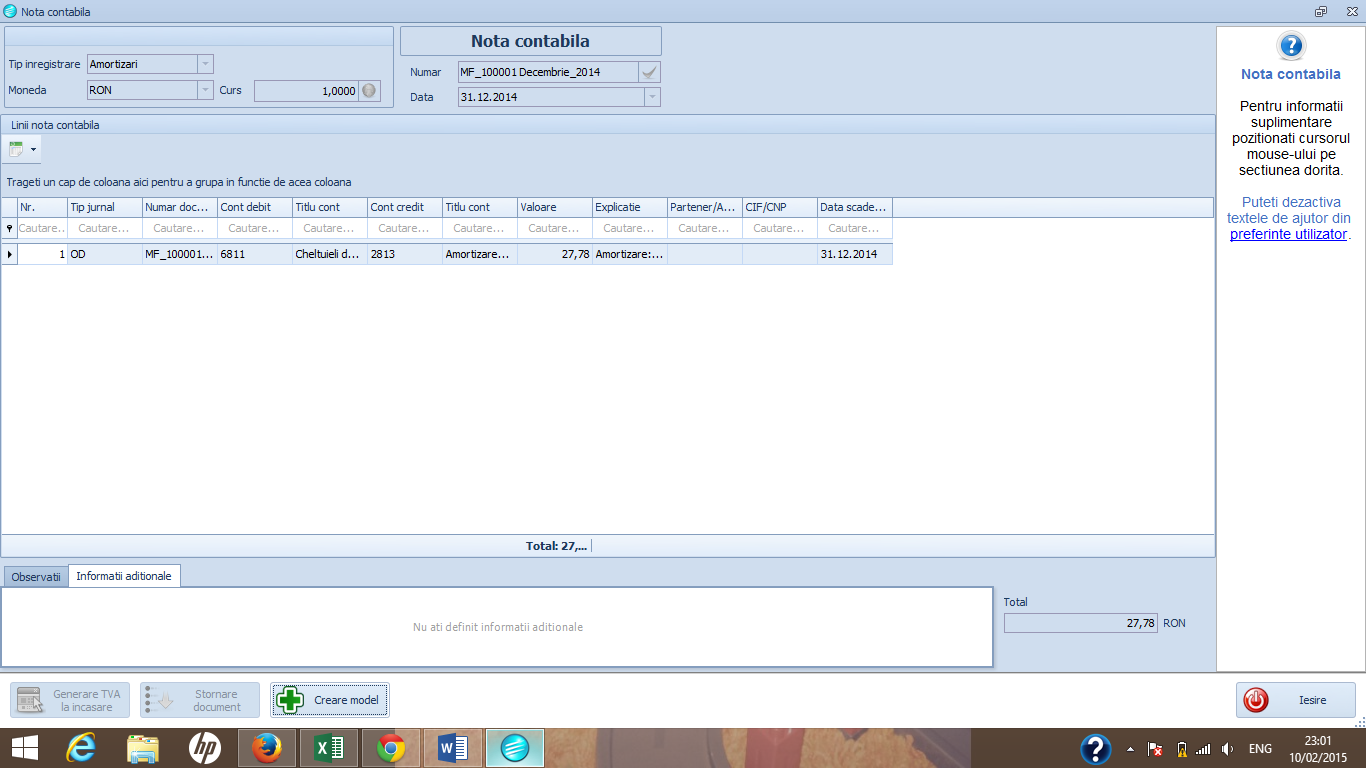Viewport: 1366px width, 768px height.
Task: Sort by Explicatie column header
Action: 630,207
